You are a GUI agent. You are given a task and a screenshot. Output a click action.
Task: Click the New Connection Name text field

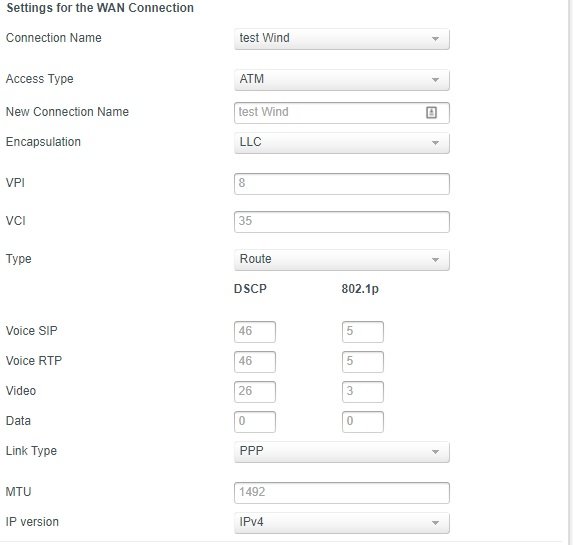[342, 113]
